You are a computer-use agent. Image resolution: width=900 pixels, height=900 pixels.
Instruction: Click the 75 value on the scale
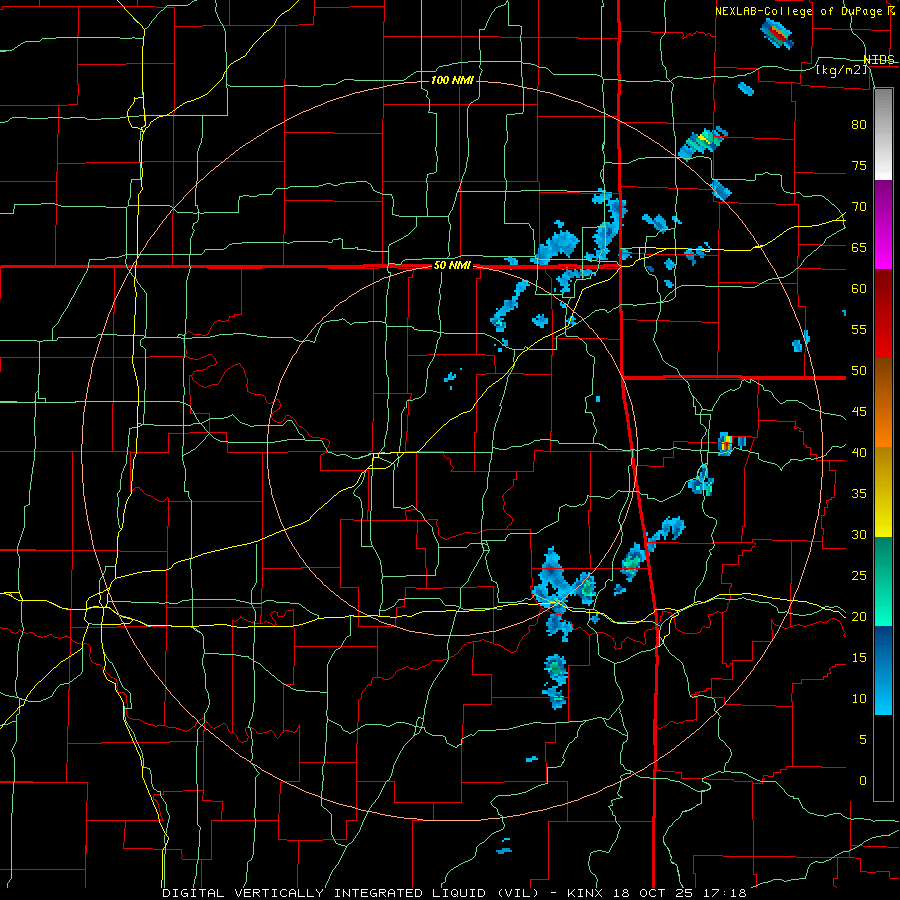pyautogui.click(x=859, y=165)
